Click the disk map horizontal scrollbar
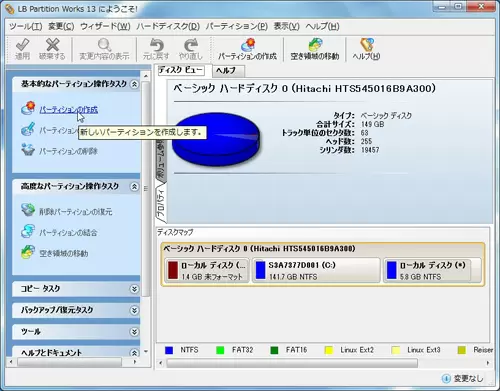Image resolution: width=500 pixels, height=391 pixels. (x=292, y=363)
